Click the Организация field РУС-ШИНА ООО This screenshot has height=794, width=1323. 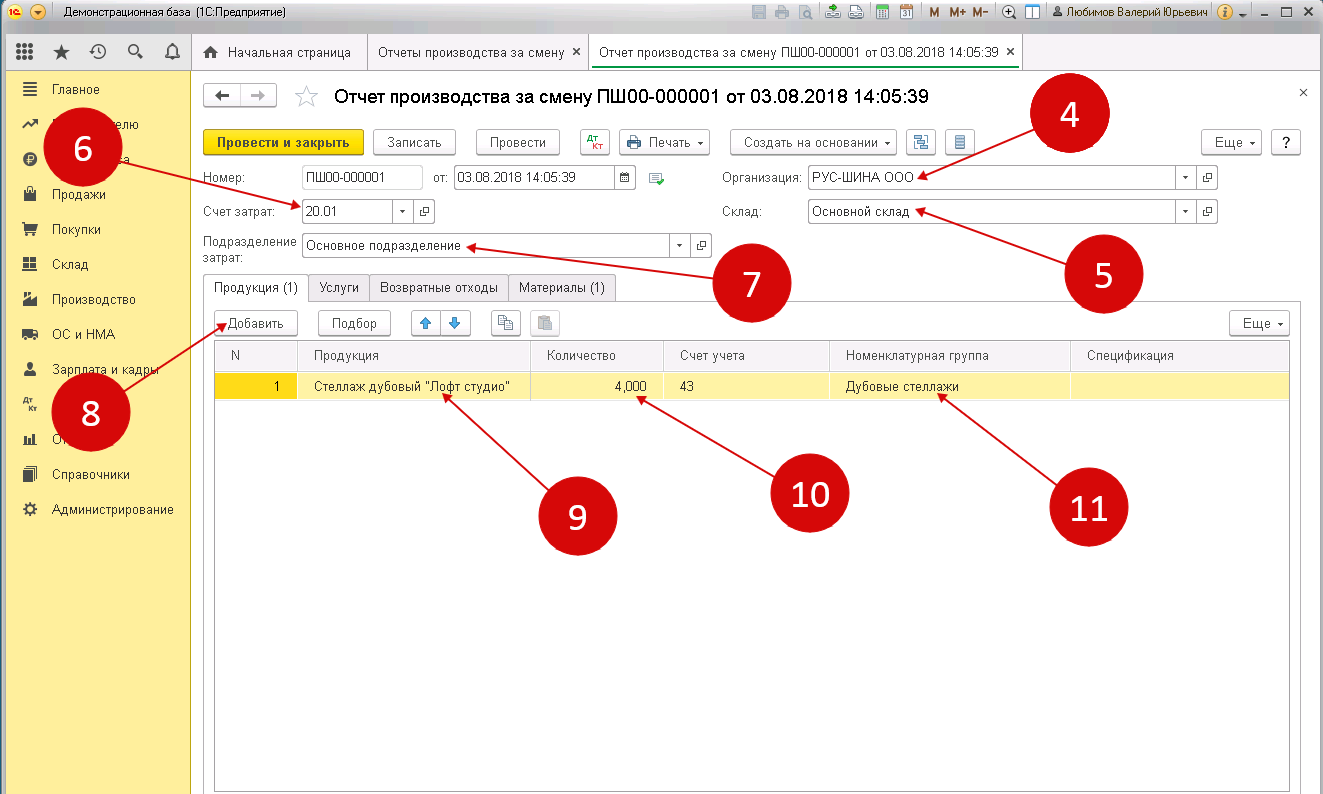pyautogui.click(x=990, y=178)
